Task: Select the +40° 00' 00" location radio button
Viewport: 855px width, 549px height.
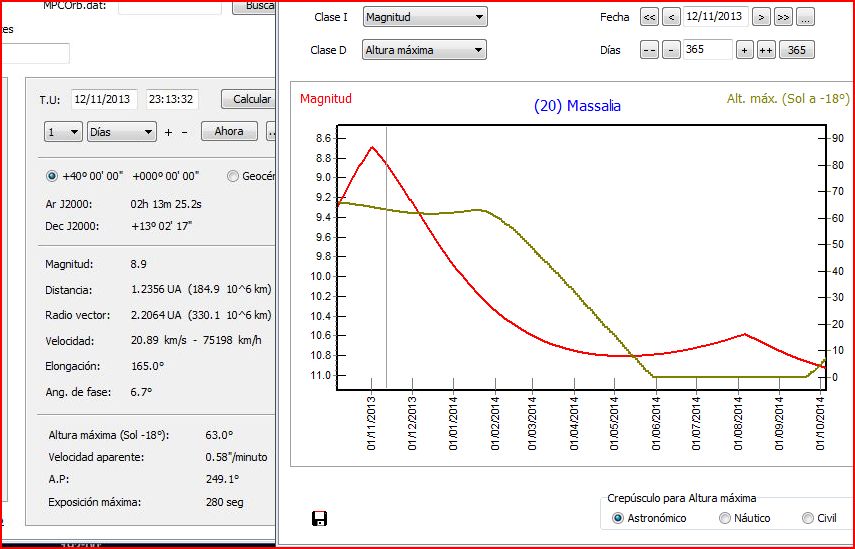Action: coord(52,176)
